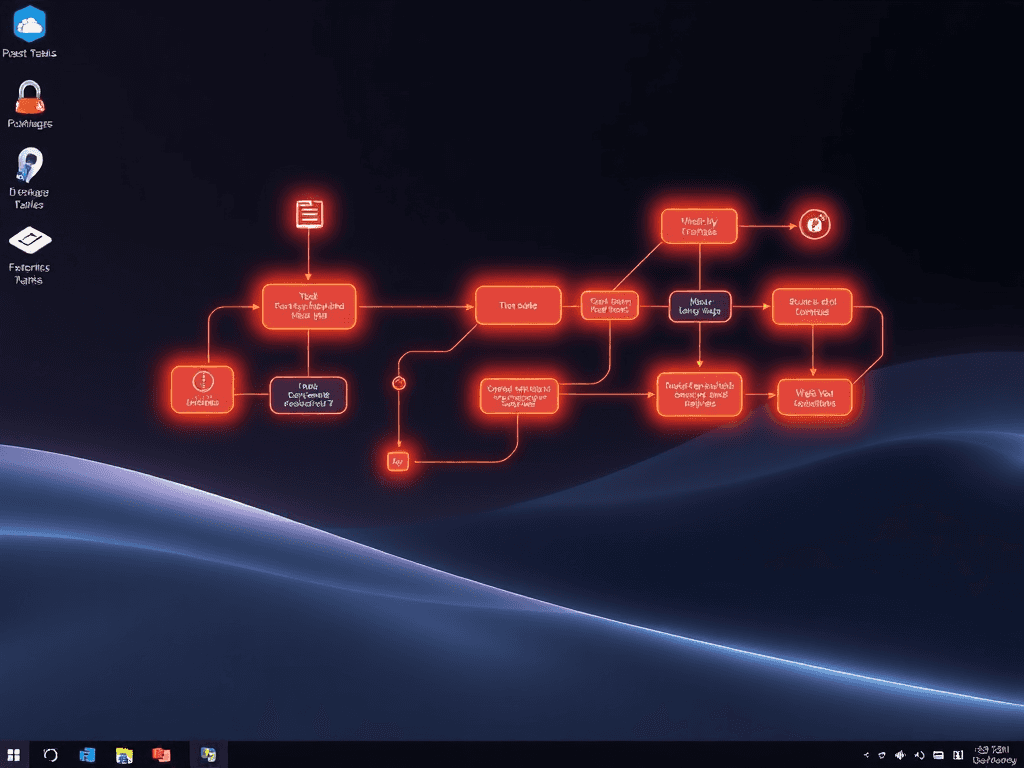Open the notification center from the tray
The width and height of the screenshot is (1024, 768).
pyautogui.click(x=956, y=756)
